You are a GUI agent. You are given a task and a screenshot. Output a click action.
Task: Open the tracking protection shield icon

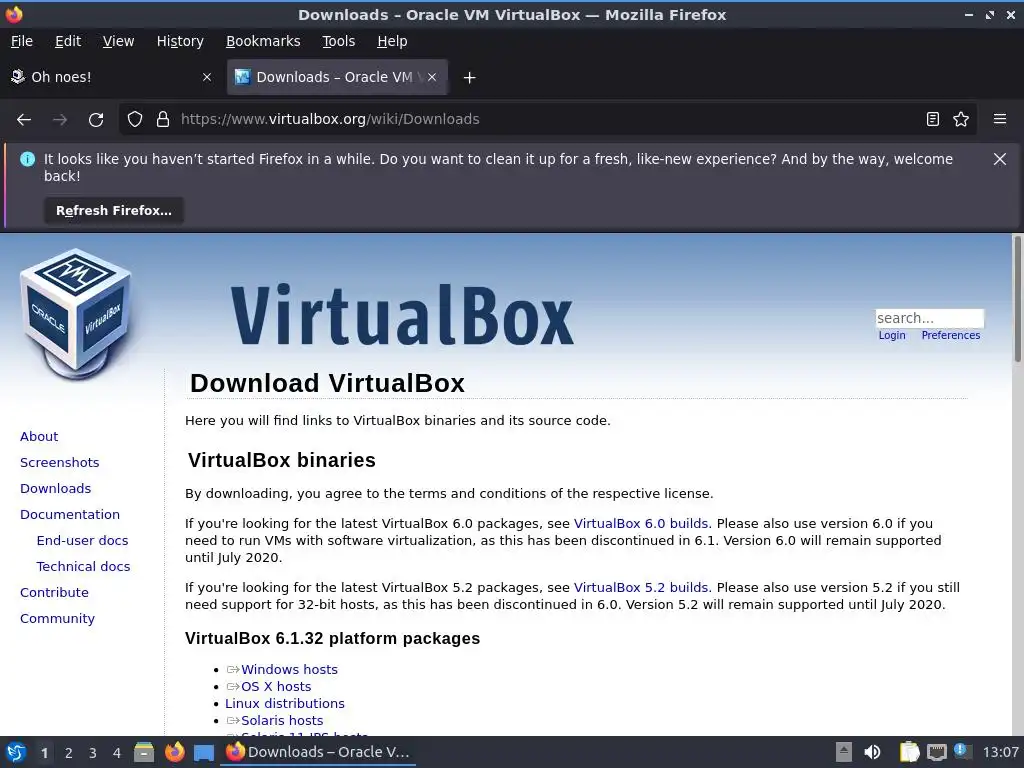[x=135, y=119]
